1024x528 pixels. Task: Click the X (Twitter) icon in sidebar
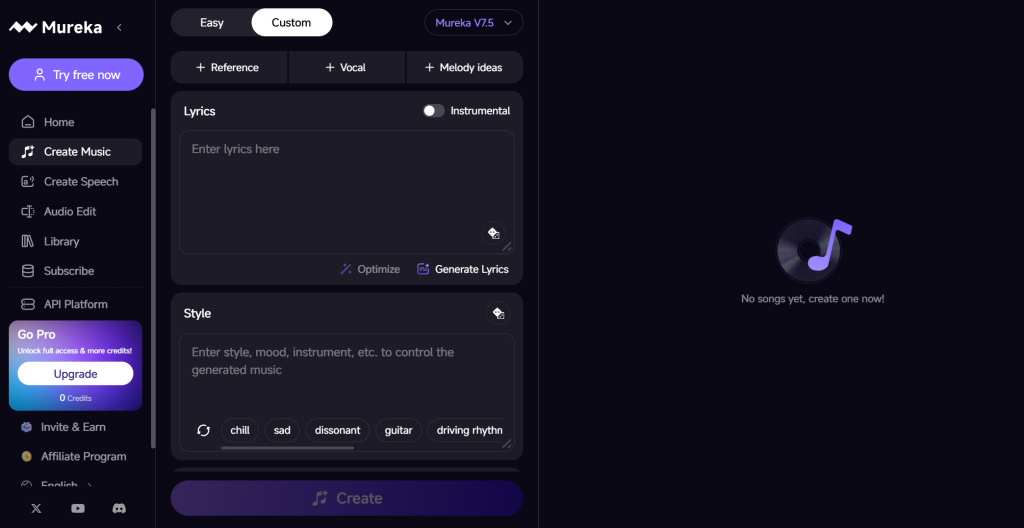[x=37, y=508]
